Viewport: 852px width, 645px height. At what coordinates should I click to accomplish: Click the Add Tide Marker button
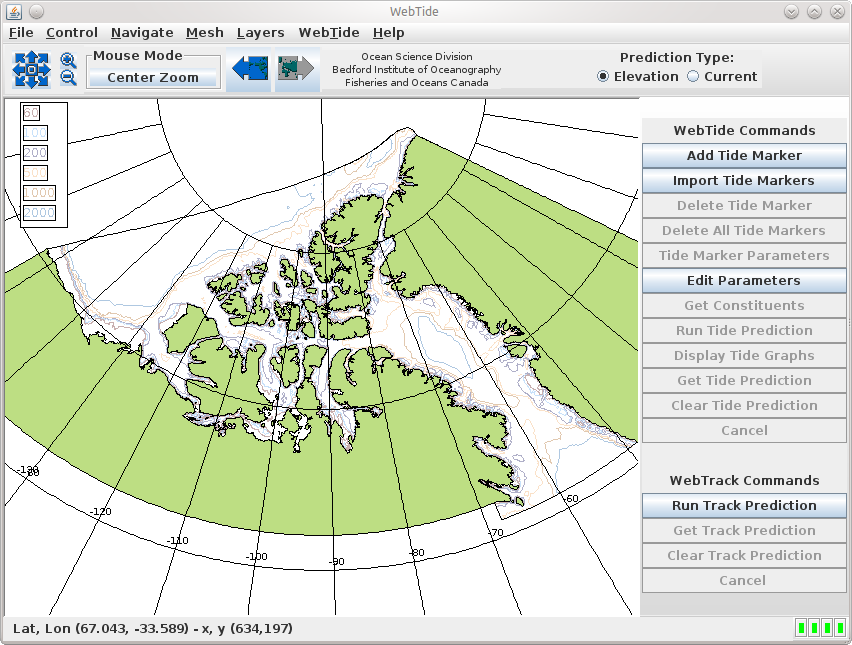[x=744, y=155]
